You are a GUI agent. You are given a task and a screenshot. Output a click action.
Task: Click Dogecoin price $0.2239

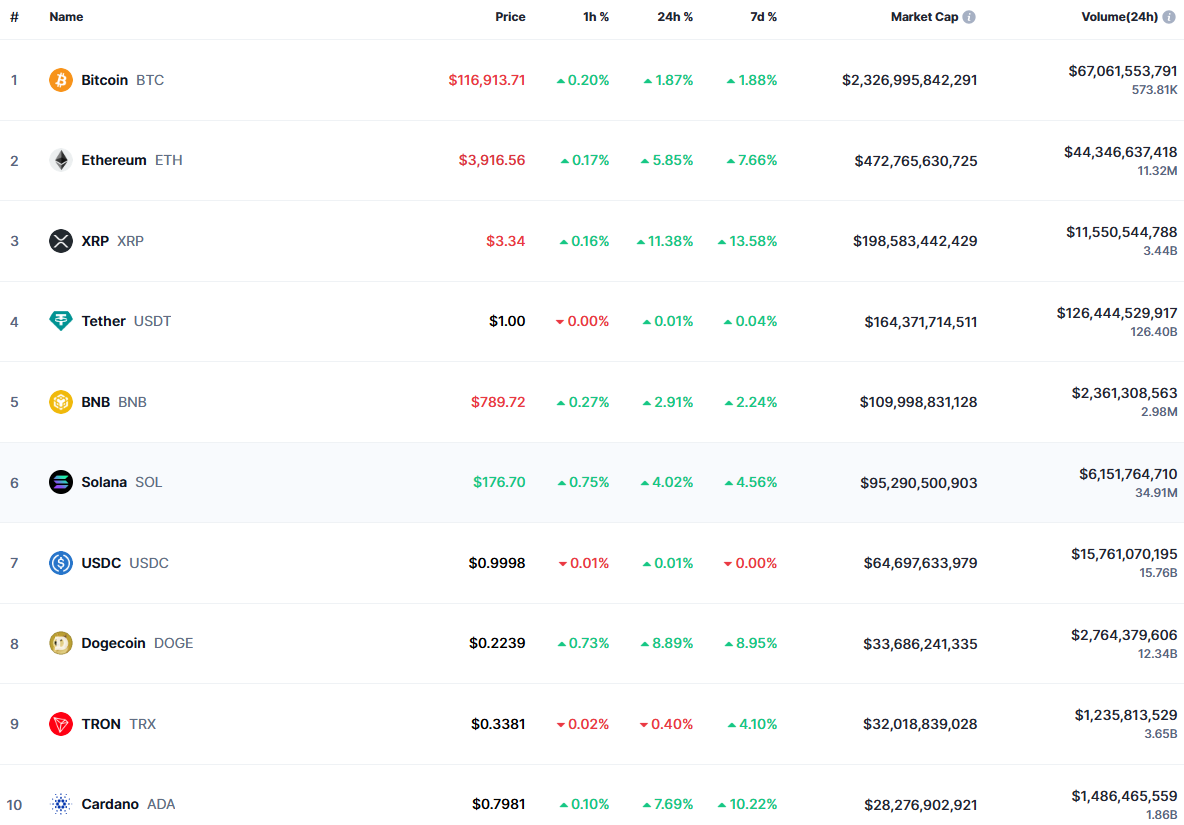497,643
